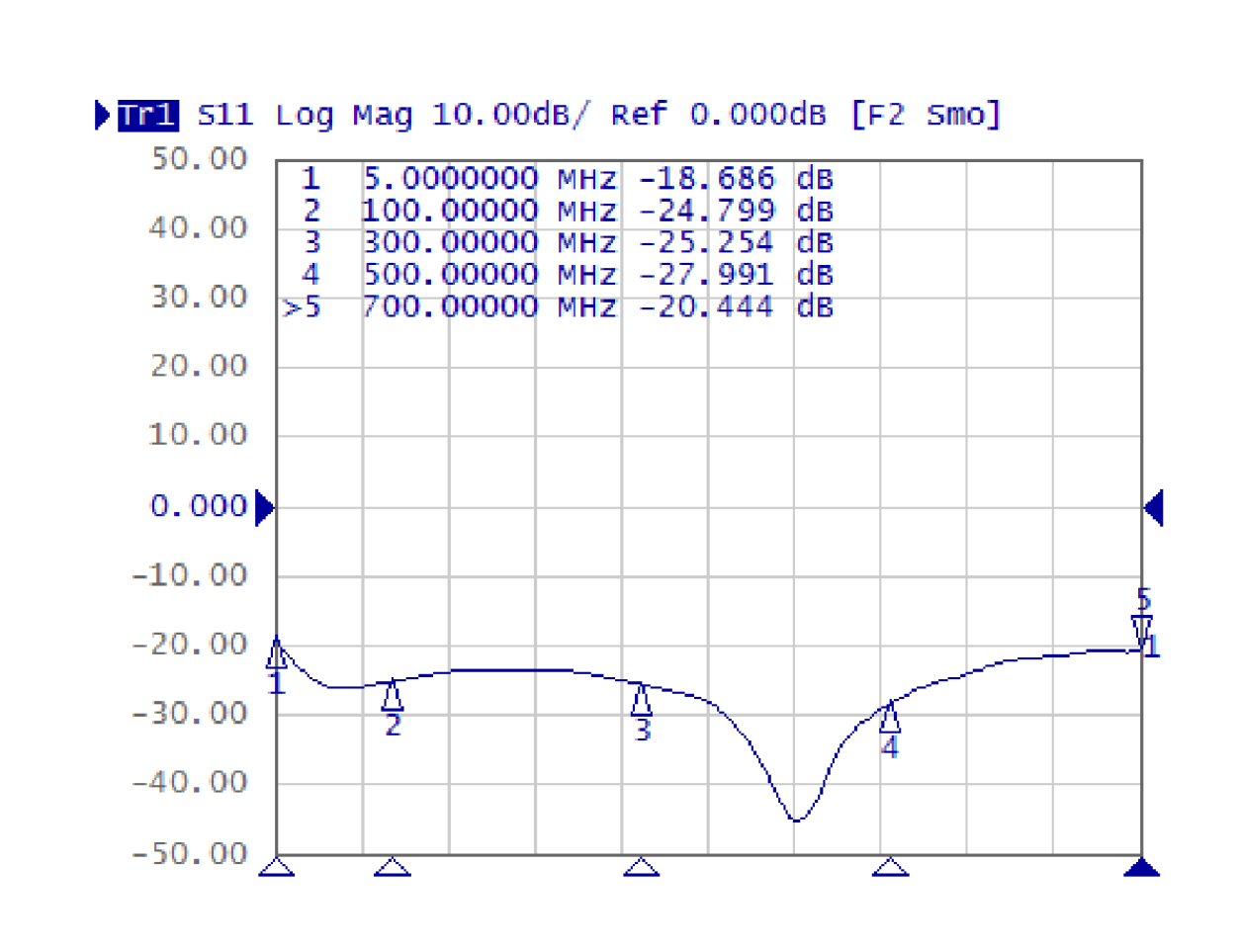Click the Log Mag format label
This screenshot has width=1238, height=952.
pyautogui.click(x=343, y=116)
